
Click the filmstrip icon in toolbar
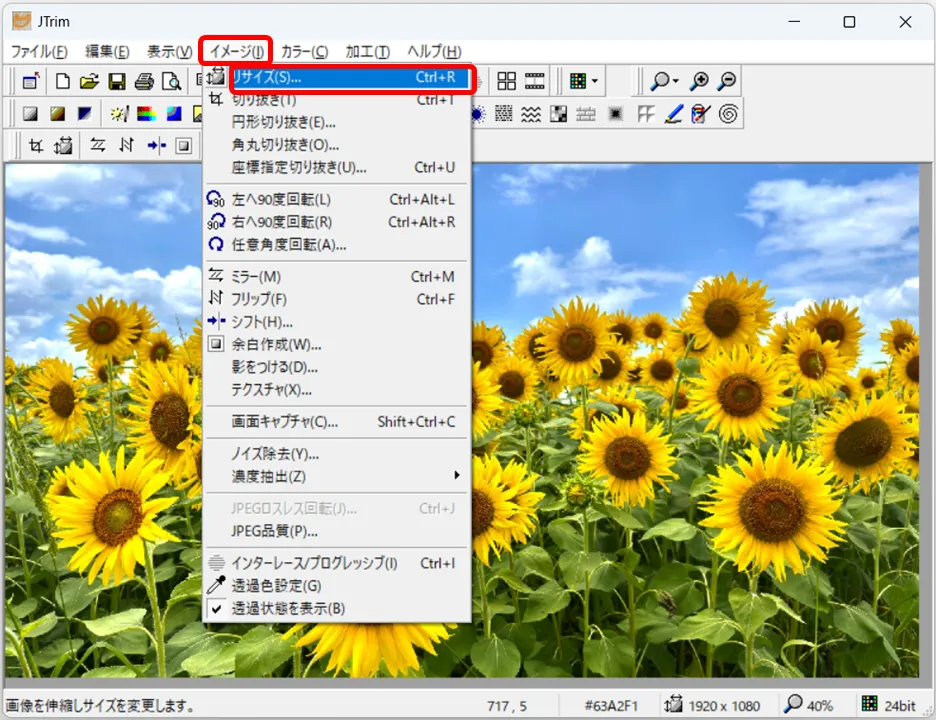(x=535, y=82)
